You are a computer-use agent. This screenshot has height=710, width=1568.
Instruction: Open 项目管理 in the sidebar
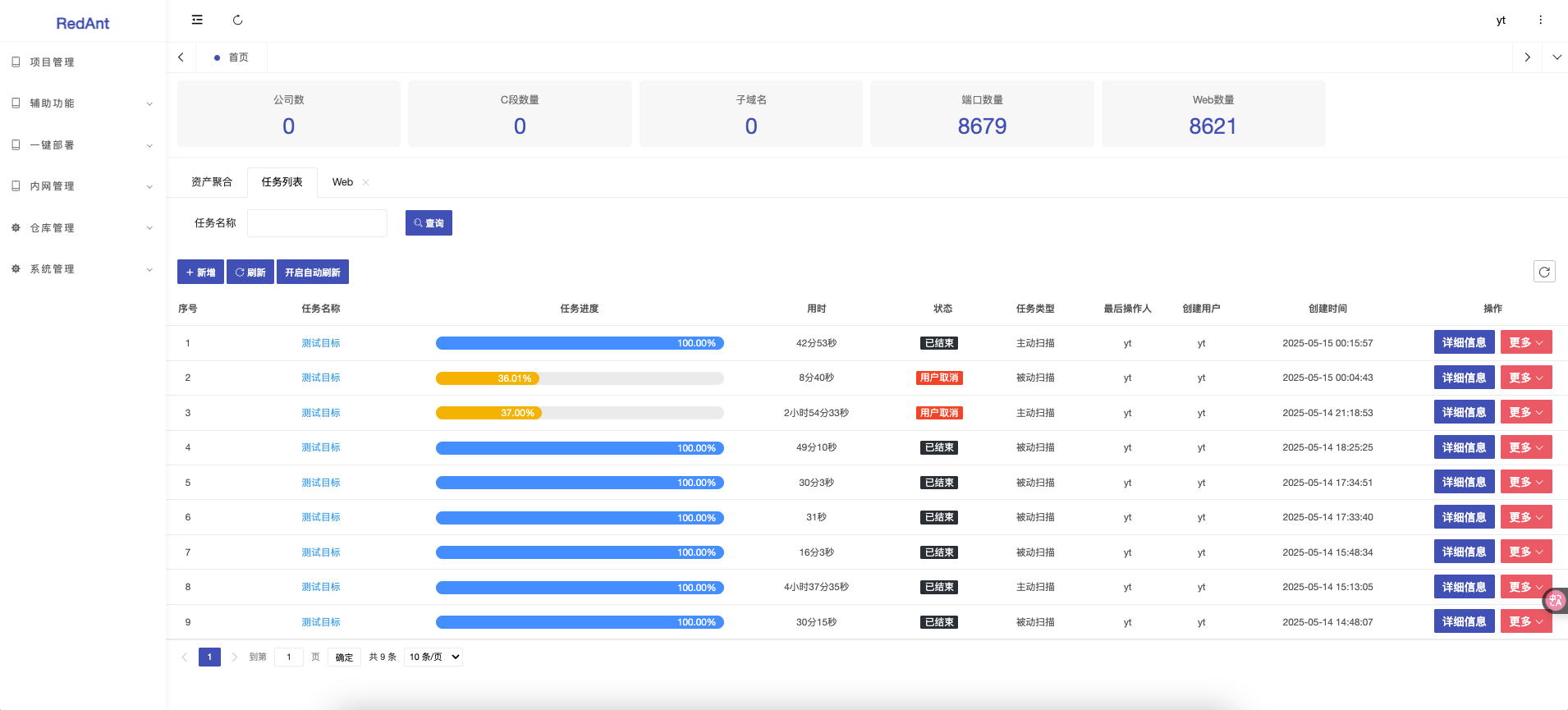coord(83,62)
